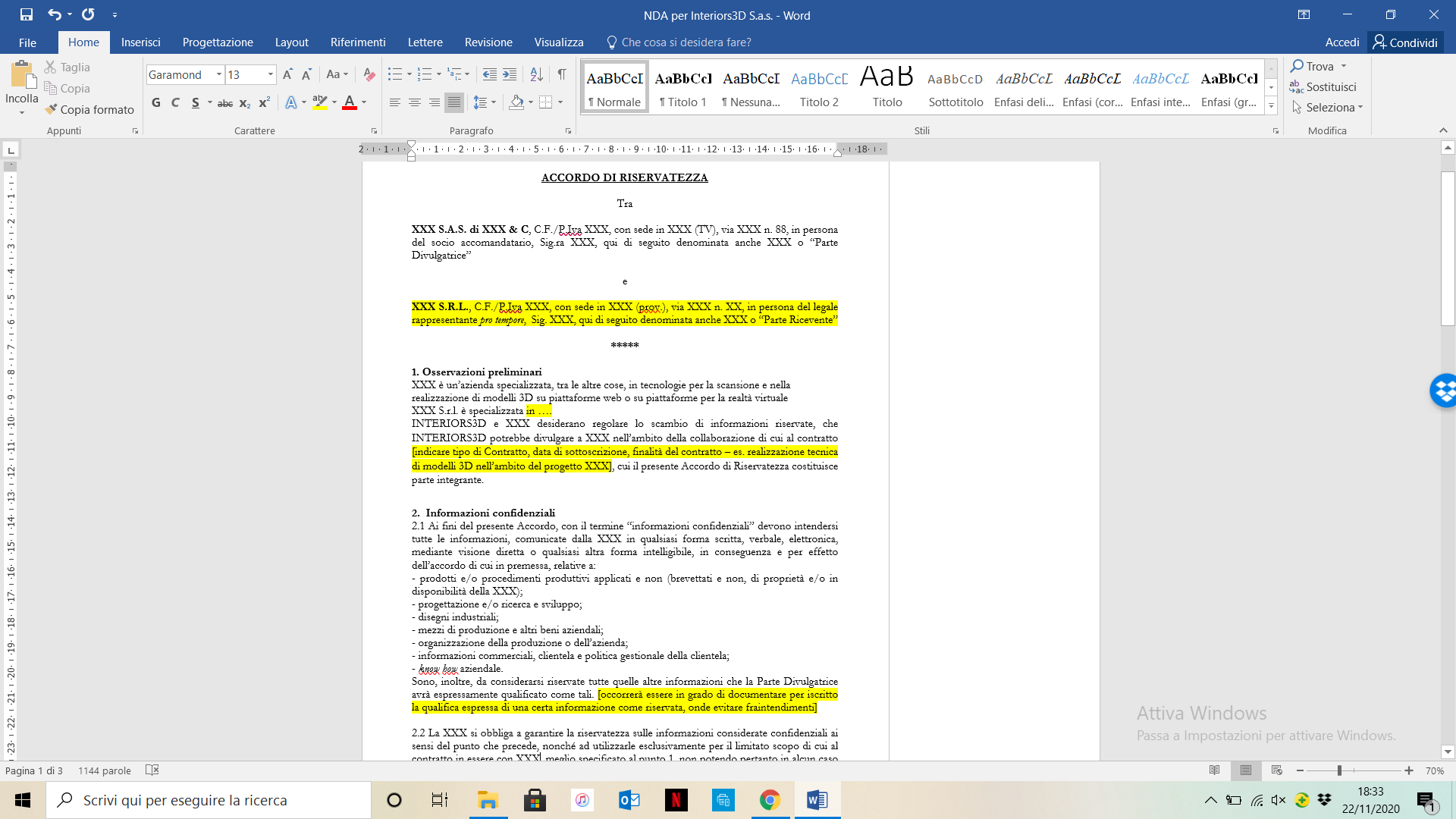Click the increase indent icon
This screenshot has width=1456, height=819.
[x=510, y=74]
